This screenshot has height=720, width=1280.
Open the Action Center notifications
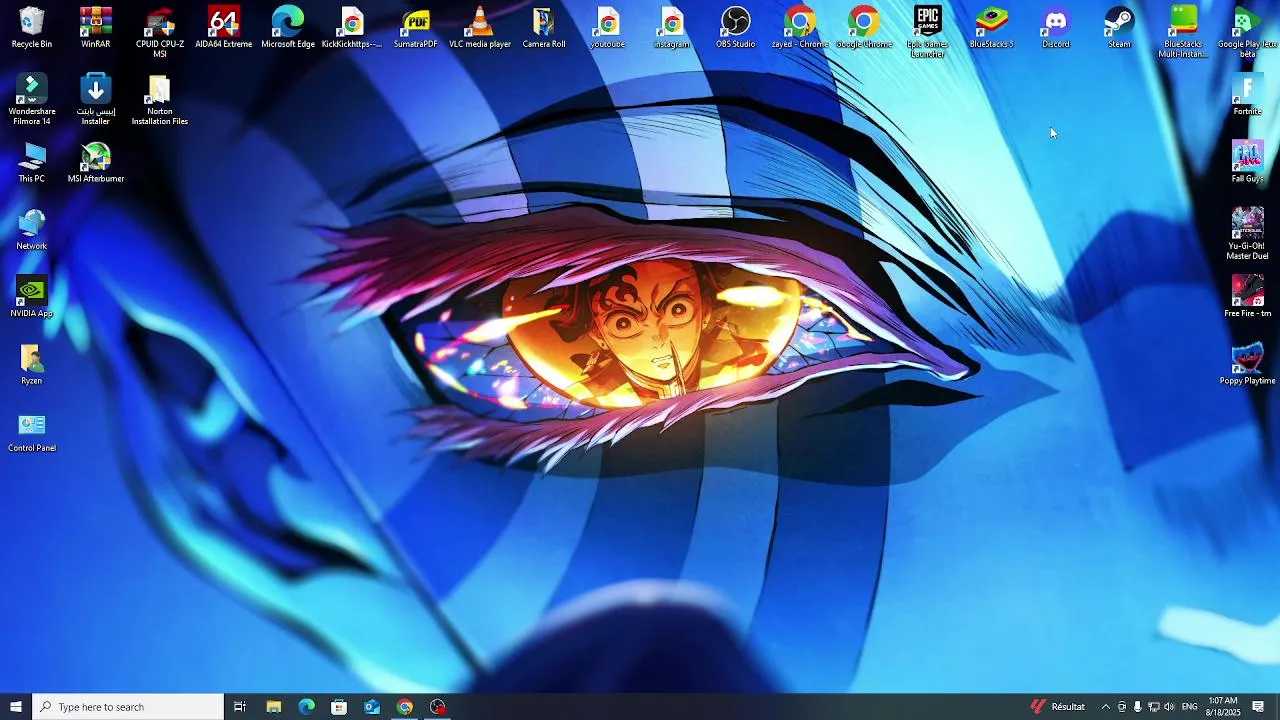tap(1258, 707)
